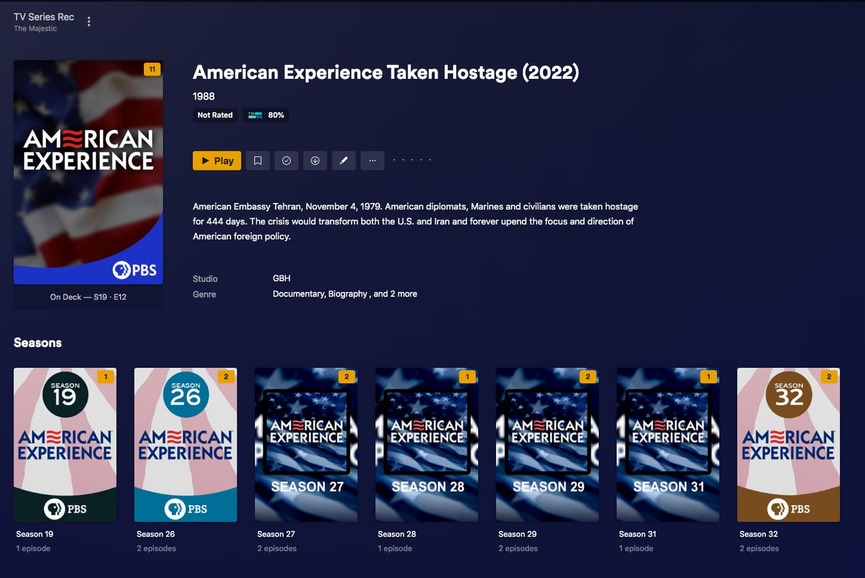Select the GBH studio link

(x=281, y=279)
